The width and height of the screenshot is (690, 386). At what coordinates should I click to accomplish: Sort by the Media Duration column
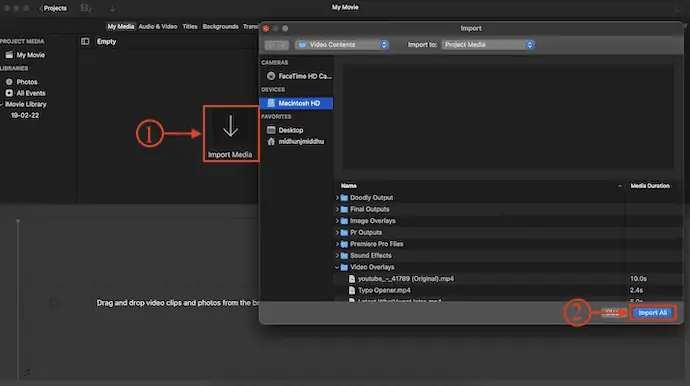click(650, 186)
